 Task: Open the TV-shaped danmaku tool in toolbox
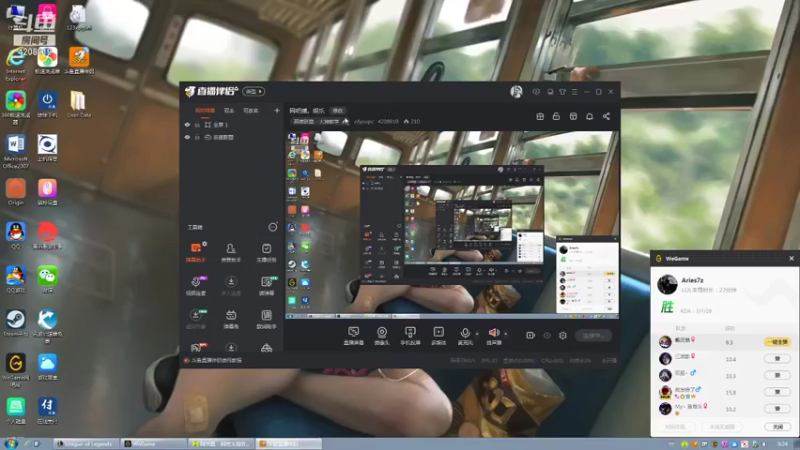231,319
